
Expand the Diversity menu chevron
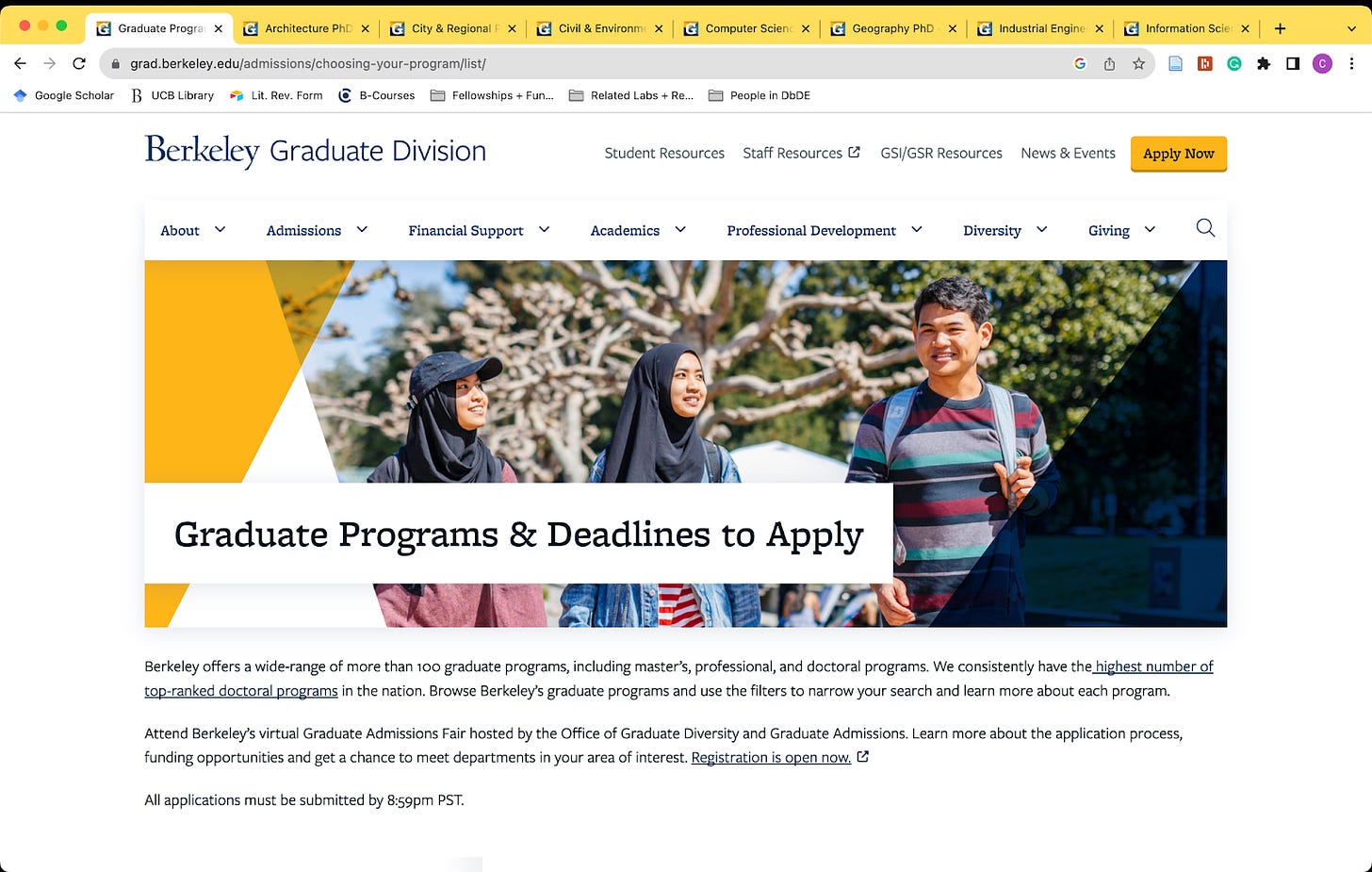(x=1041, y=229)
